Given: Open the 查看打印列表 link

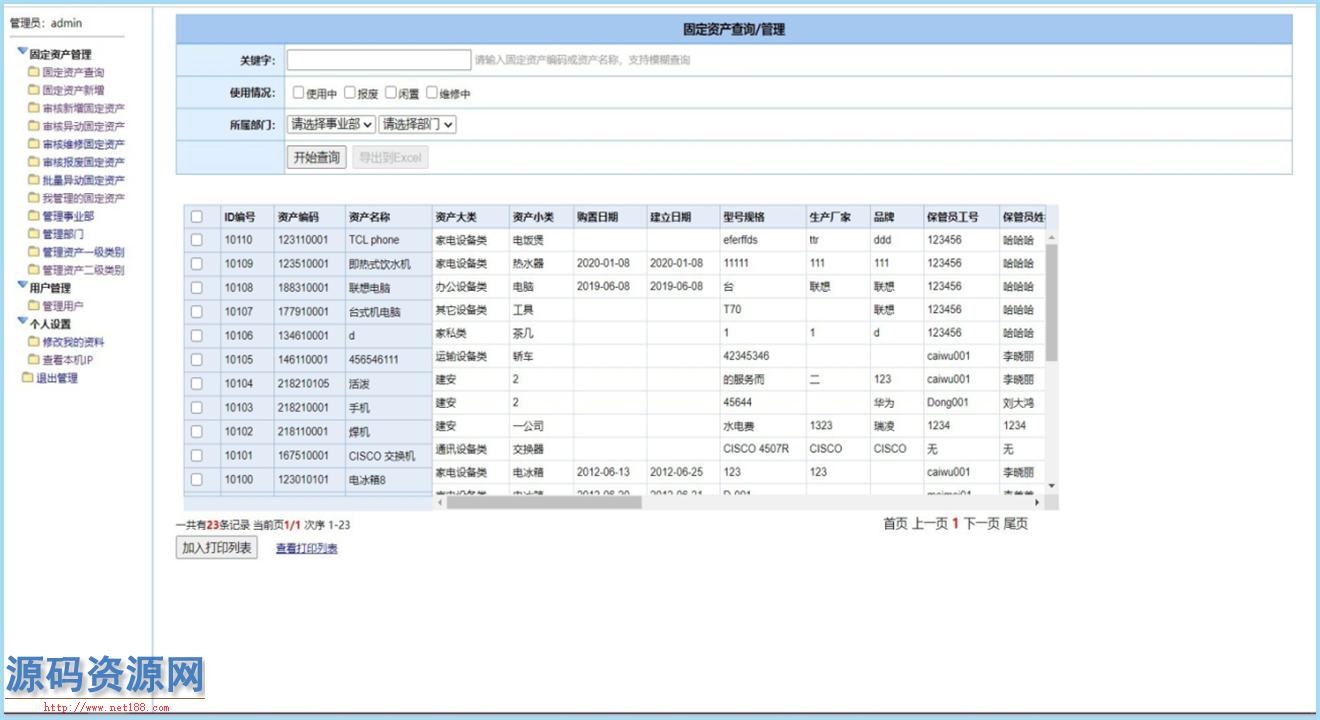Looking at the screenshot, I should (306, 549).
